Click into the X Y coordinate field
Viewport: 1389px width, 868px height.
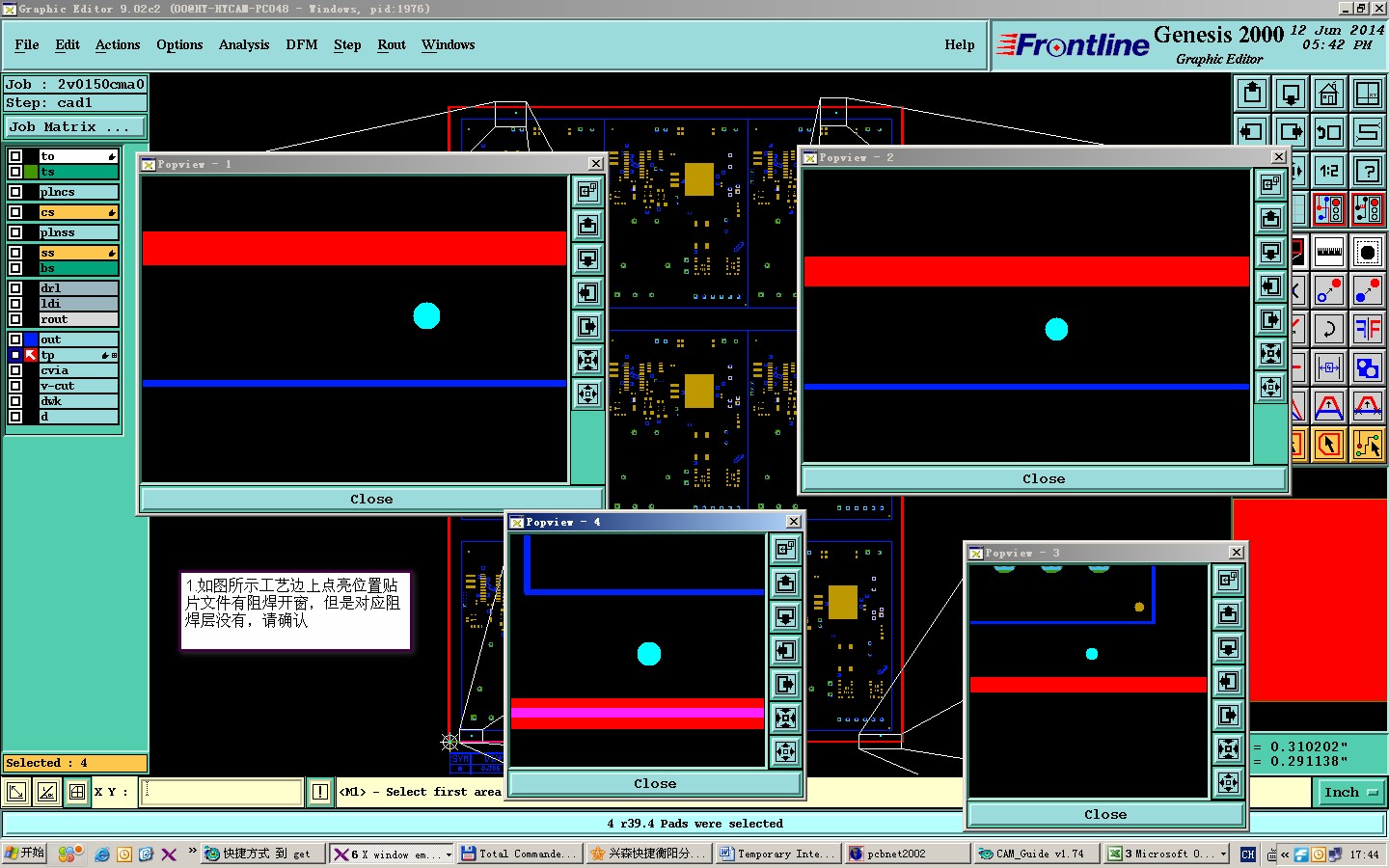(223, 792)
